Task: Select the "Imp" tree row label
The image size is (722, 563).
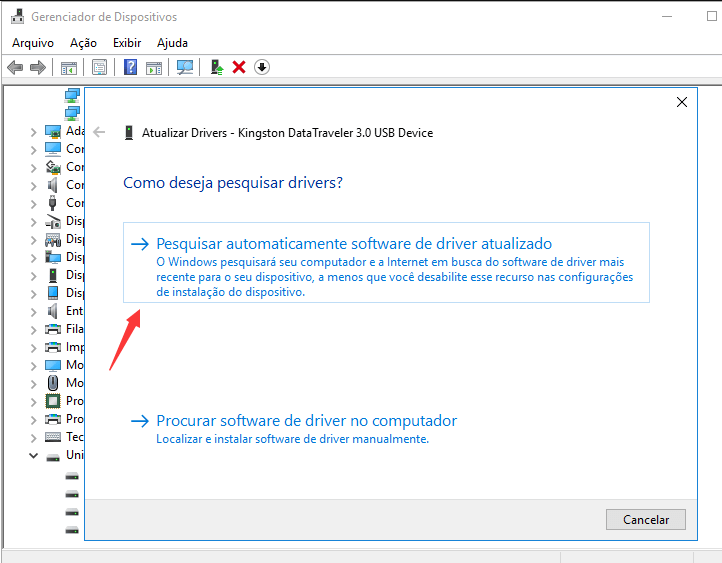Action: pos(75,347)
